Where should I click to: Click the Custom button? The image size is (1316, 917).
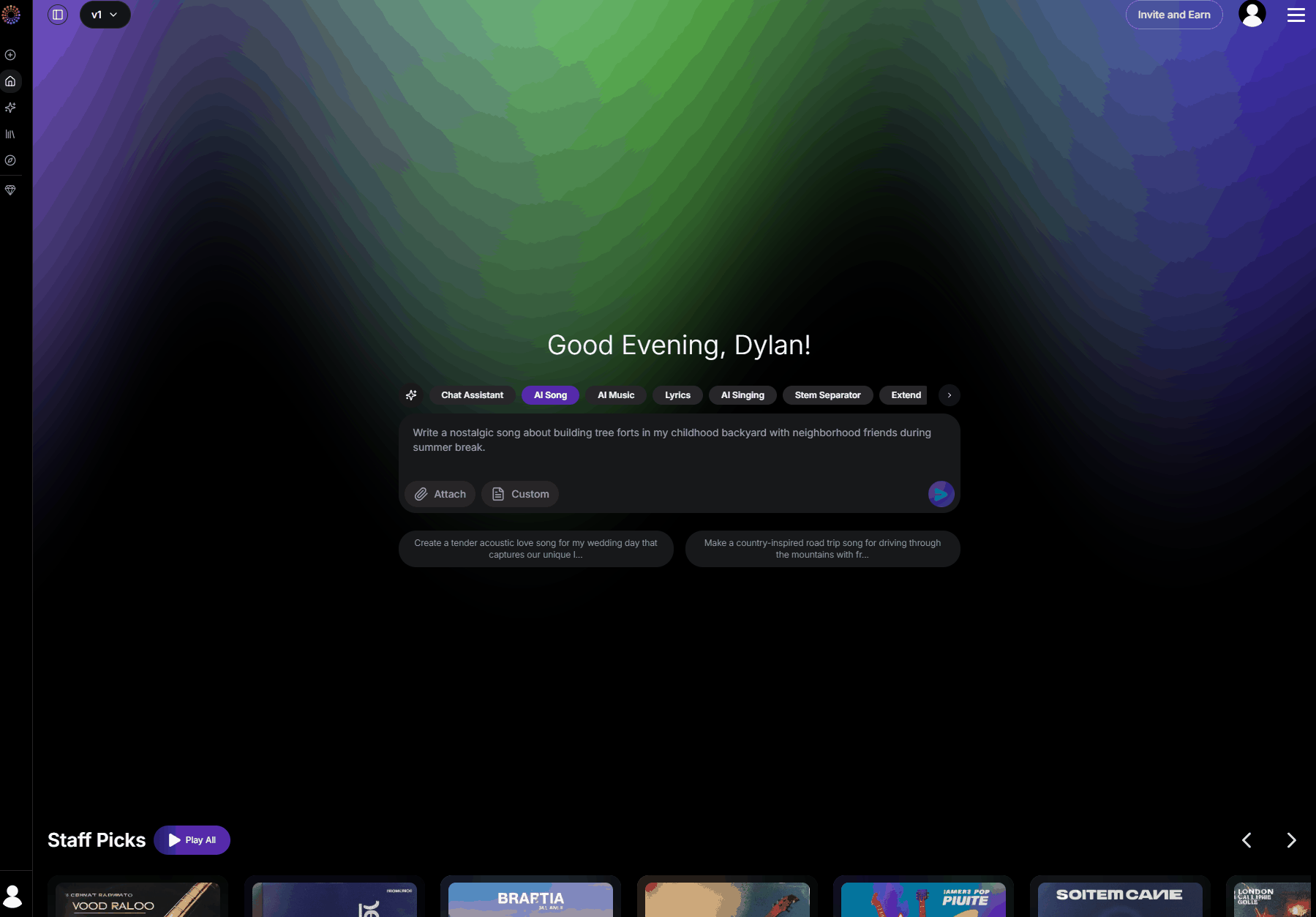tap(519, 494)
